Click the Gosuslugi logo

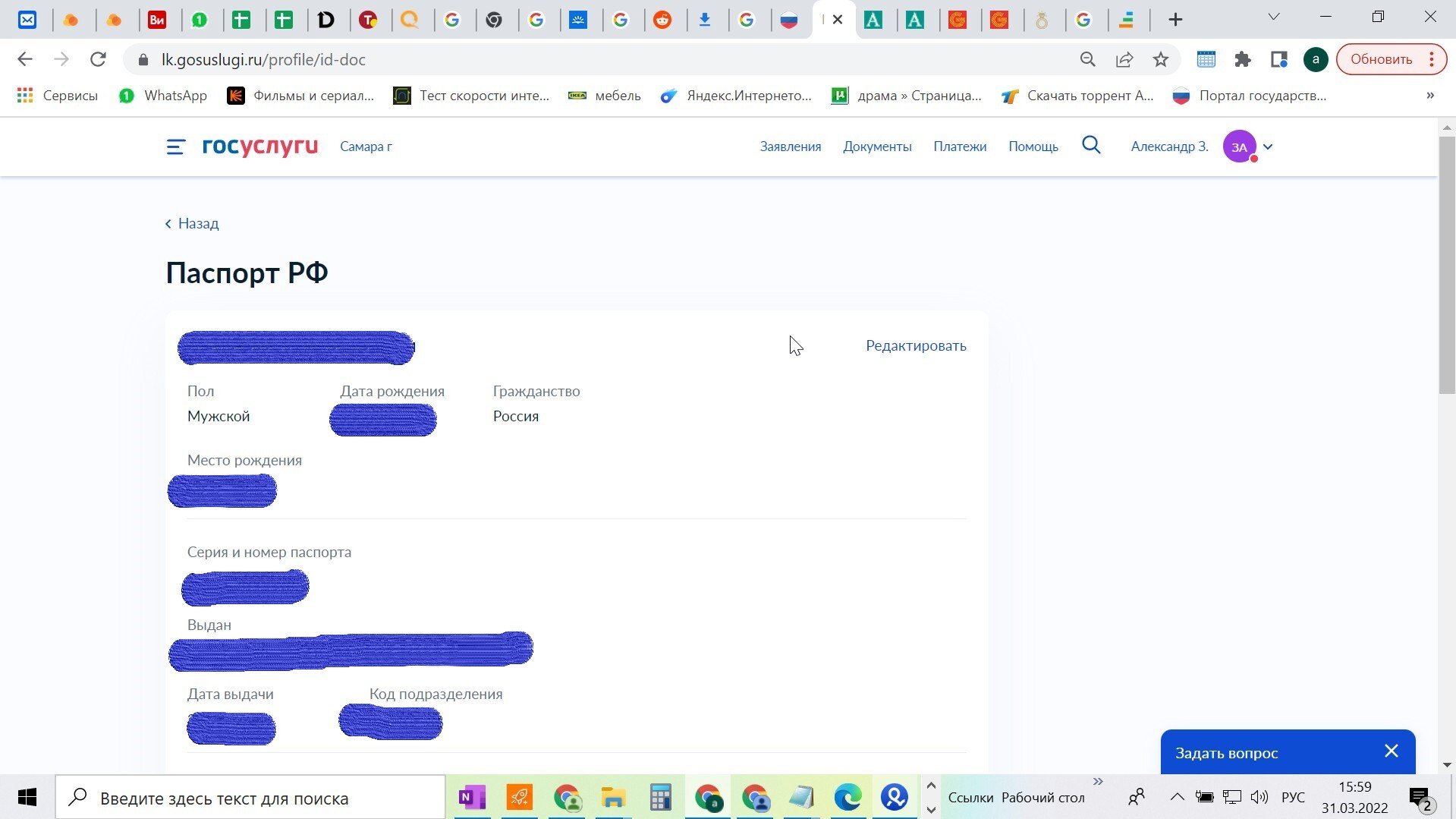pos(259,146)
